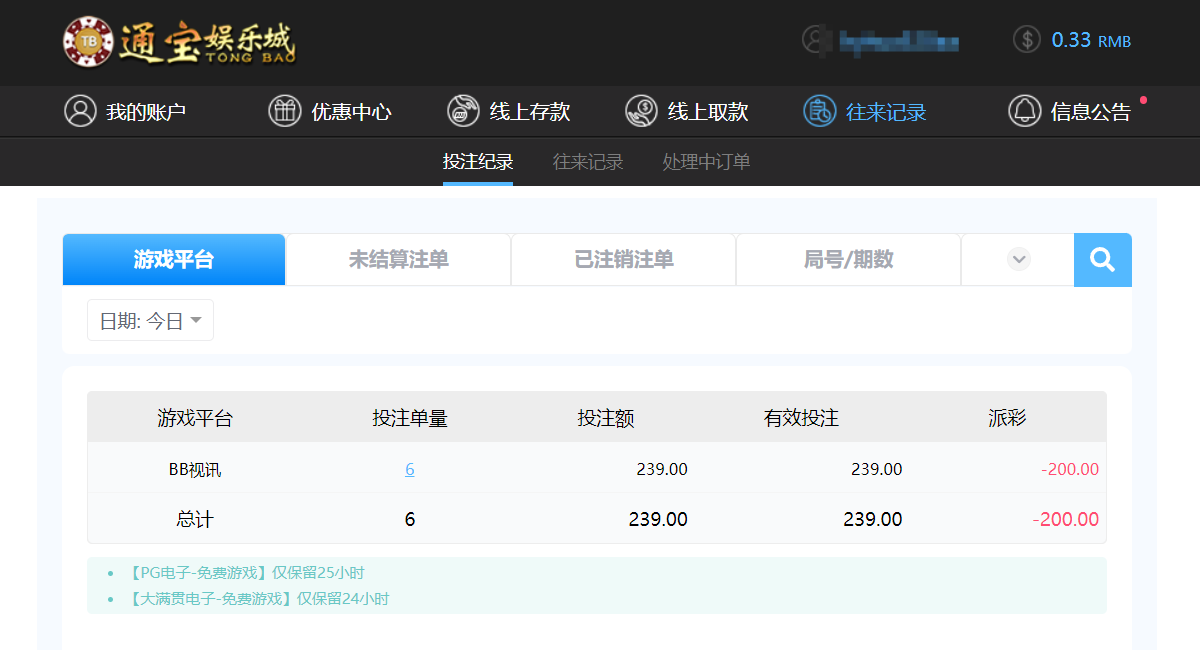Open the chevron dropdown next to the search button
1200x650 pixels.
(x=1018, y=259)
